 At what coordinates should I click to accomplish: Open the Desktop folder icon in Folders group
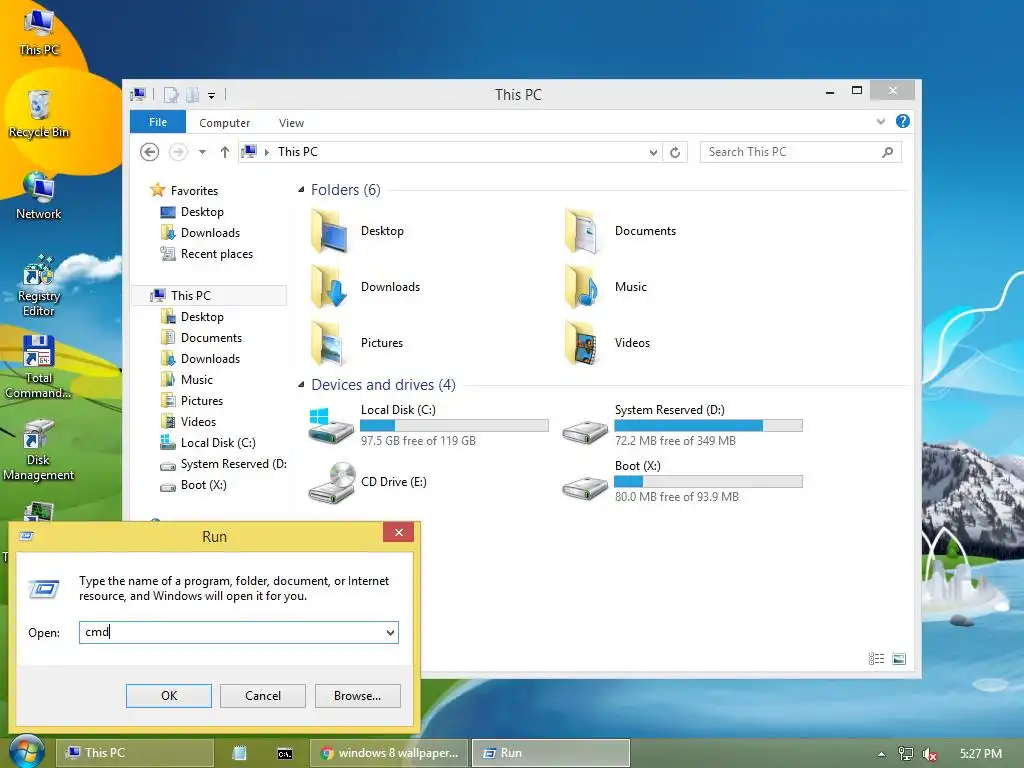[331, 231]
